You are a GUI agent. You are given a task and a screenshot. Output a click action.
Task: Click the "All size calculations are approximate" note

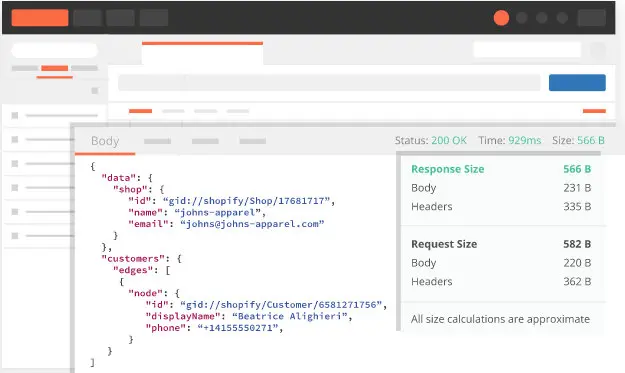pos(500,319)
